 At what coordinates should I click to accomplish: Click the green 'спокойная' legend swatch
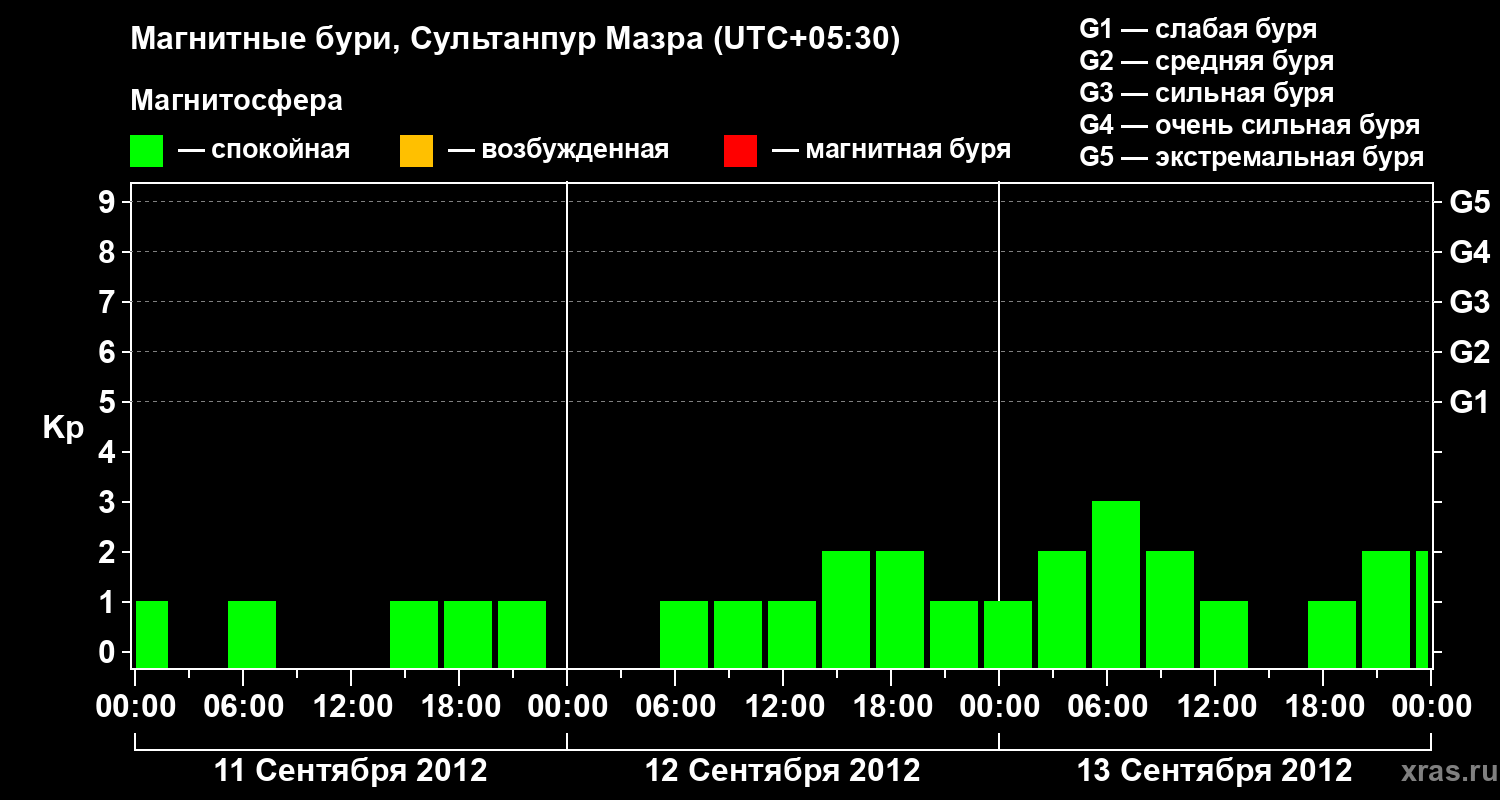coord(147,151)
